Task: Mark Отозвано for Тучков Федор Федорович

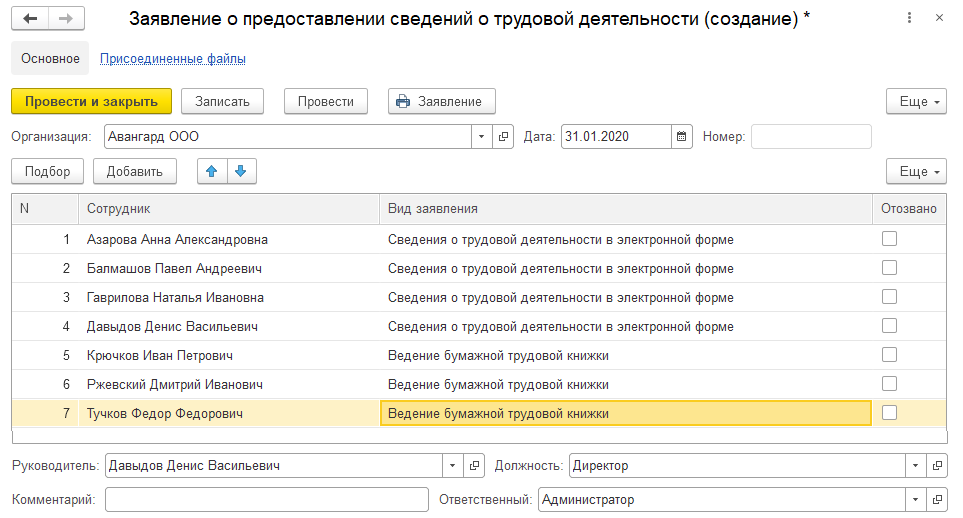Action: 889,413
